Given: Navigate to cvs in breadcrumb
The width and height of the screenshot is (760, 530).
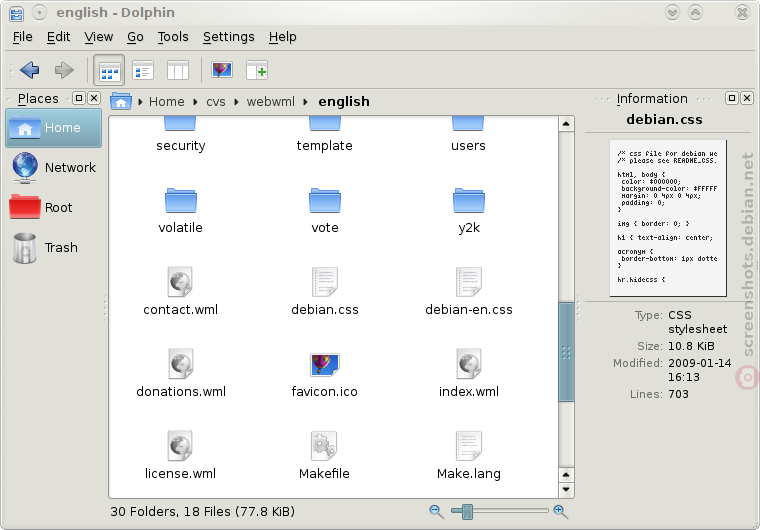Looking at the screenshot, I should [216, 102].
